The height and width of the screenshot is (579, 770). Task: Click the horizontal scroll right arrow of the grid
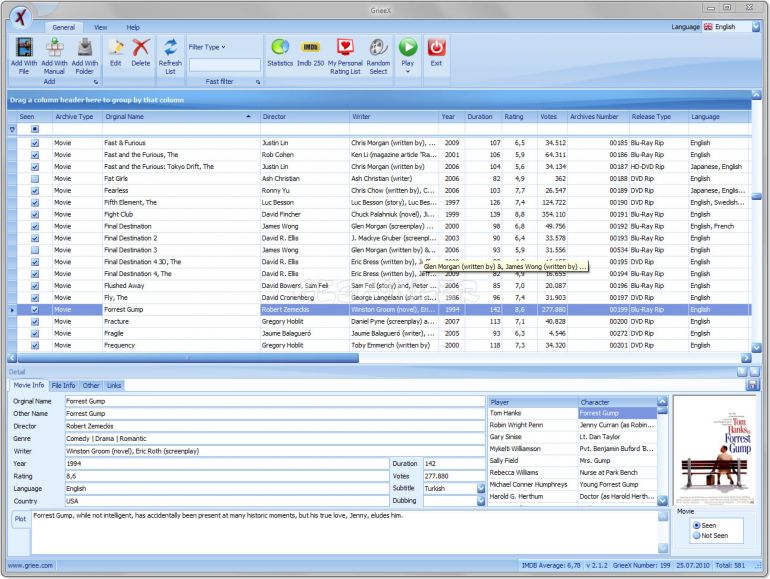746,358
